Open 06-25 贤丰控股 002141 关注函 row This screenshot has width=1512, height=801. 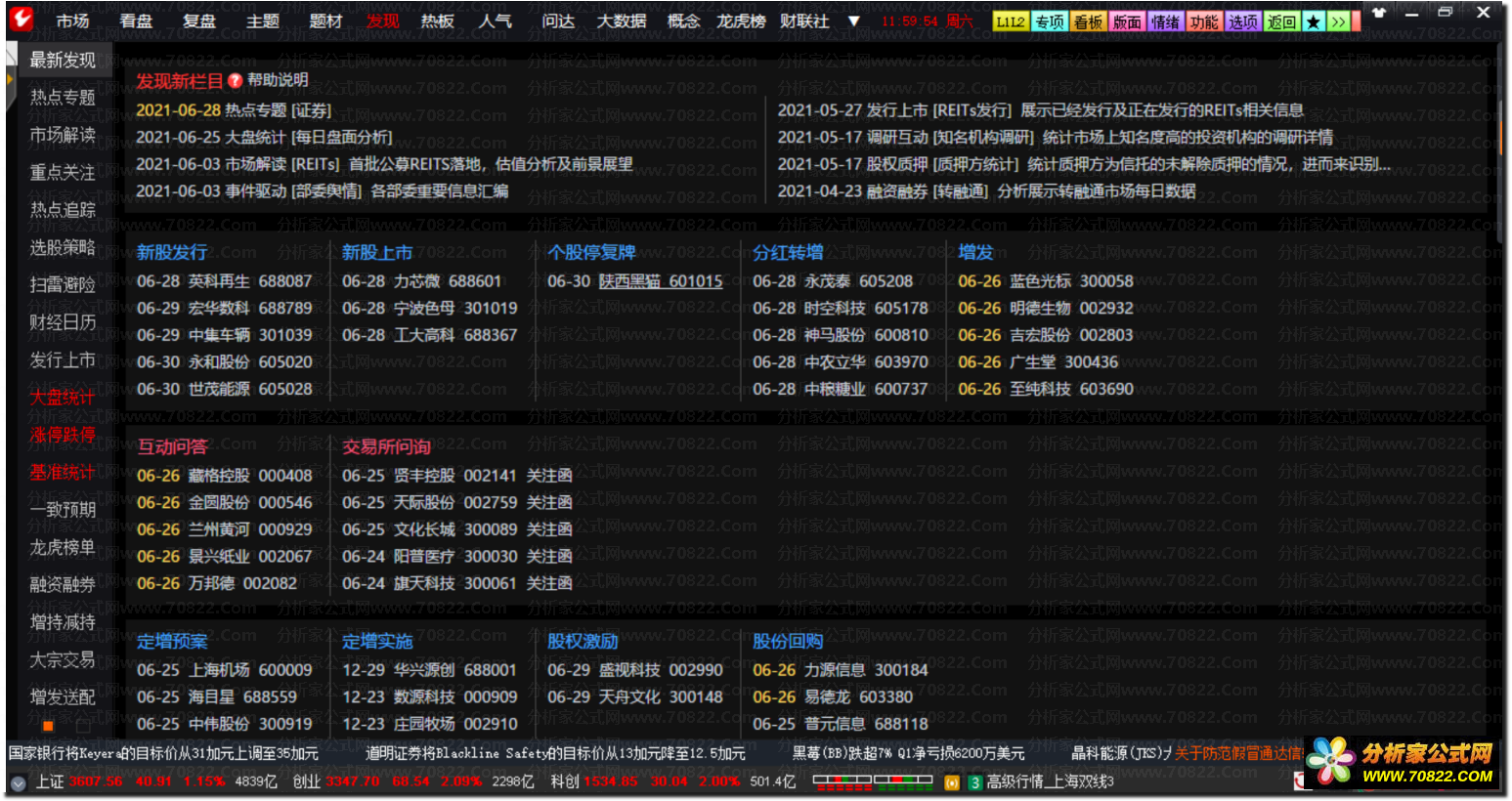click(456, 476)
